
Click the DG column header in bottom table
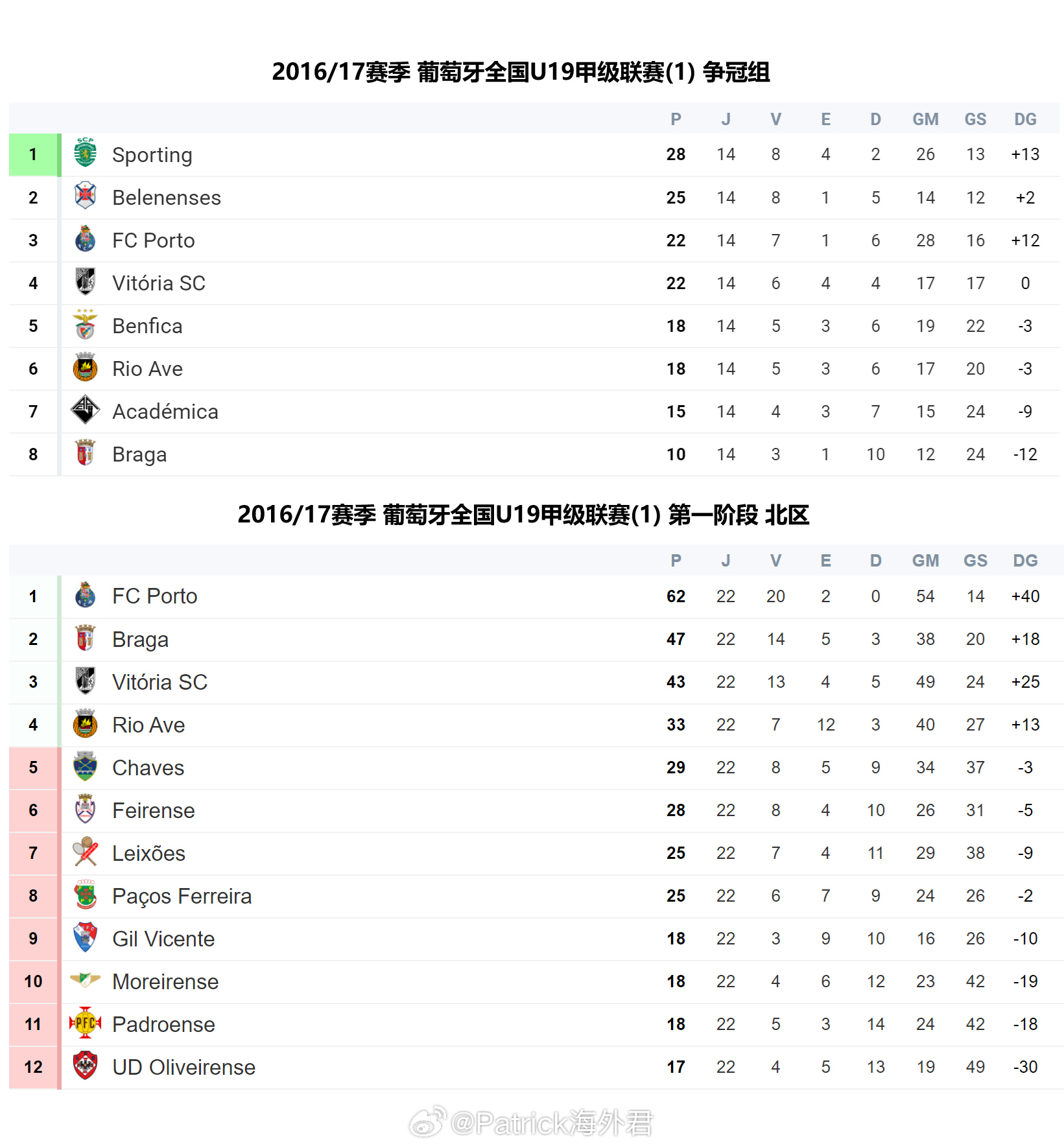(x=1025, y=561)
